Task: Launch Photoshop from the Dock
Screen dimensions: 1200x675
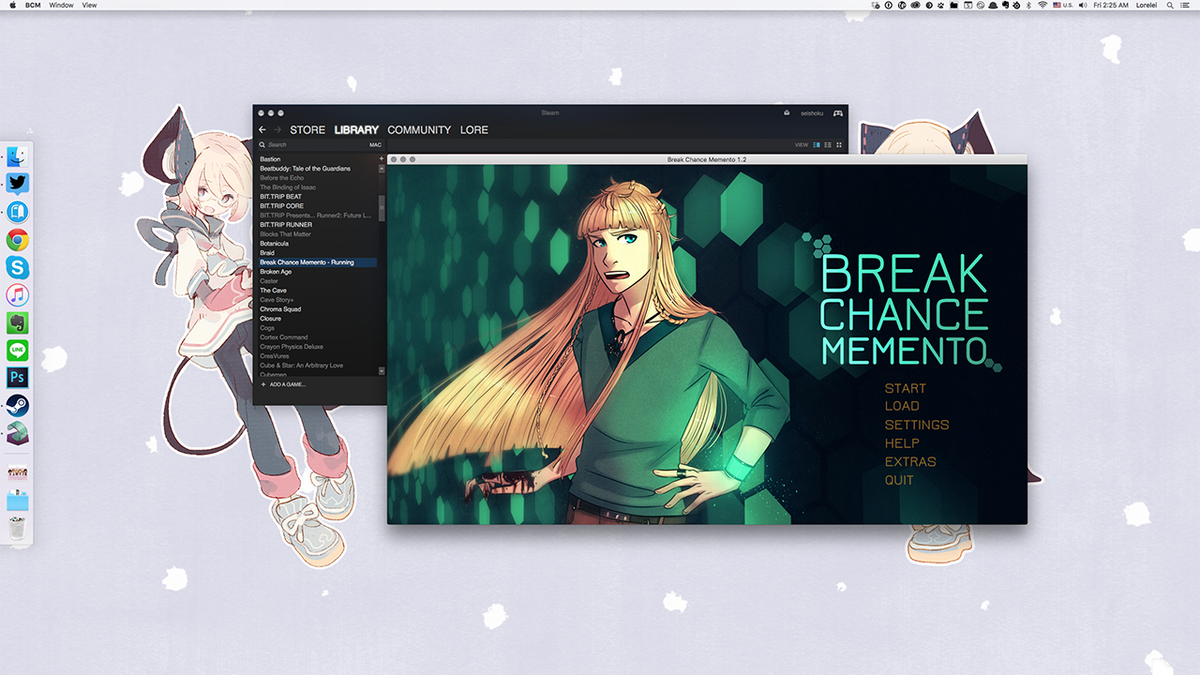Action: [x=17, y=377]
